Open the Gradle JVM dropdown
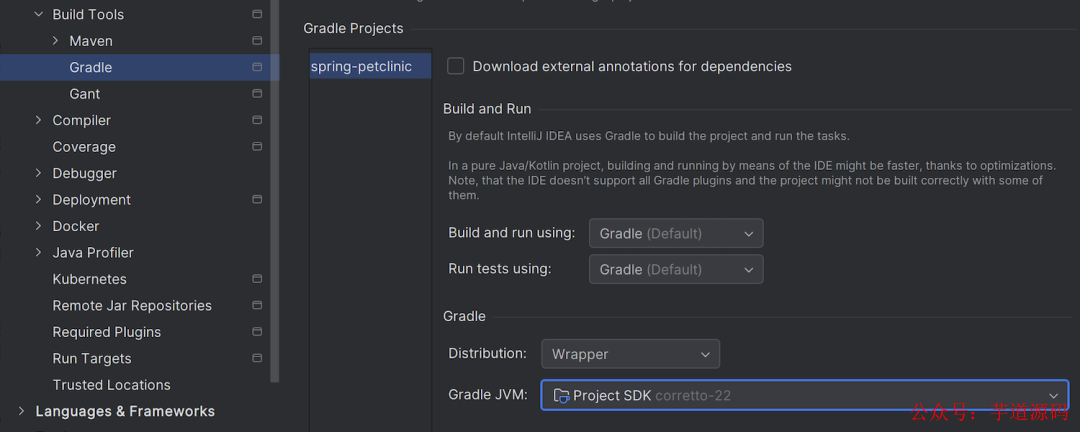The image size is (1080, 432). point(804,395)
